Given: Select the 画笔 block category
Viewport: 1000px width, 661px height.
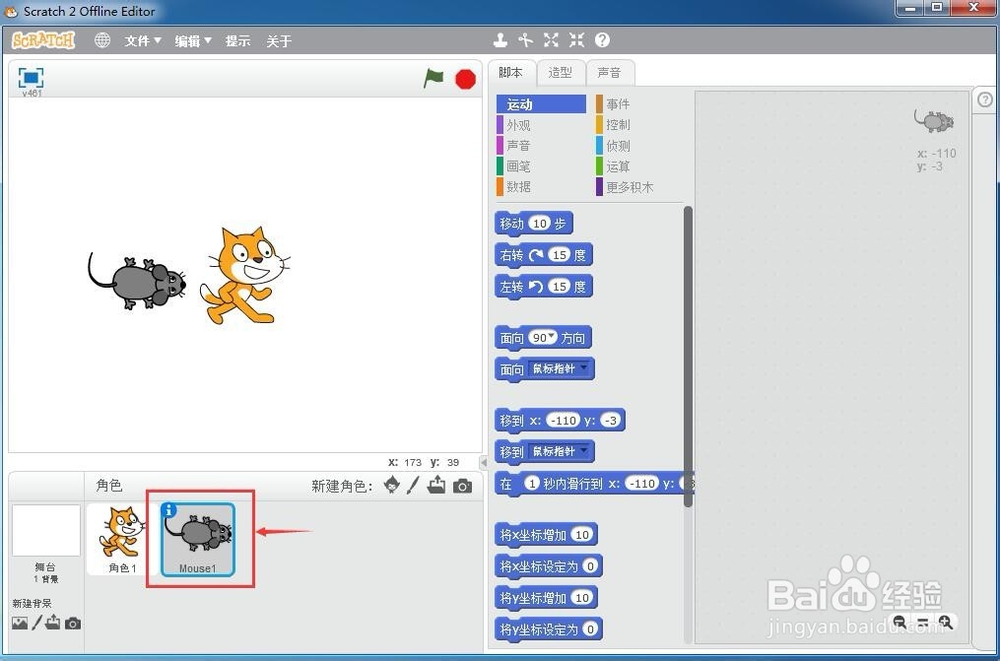Looking at the screenshot, I should [541, 167].
